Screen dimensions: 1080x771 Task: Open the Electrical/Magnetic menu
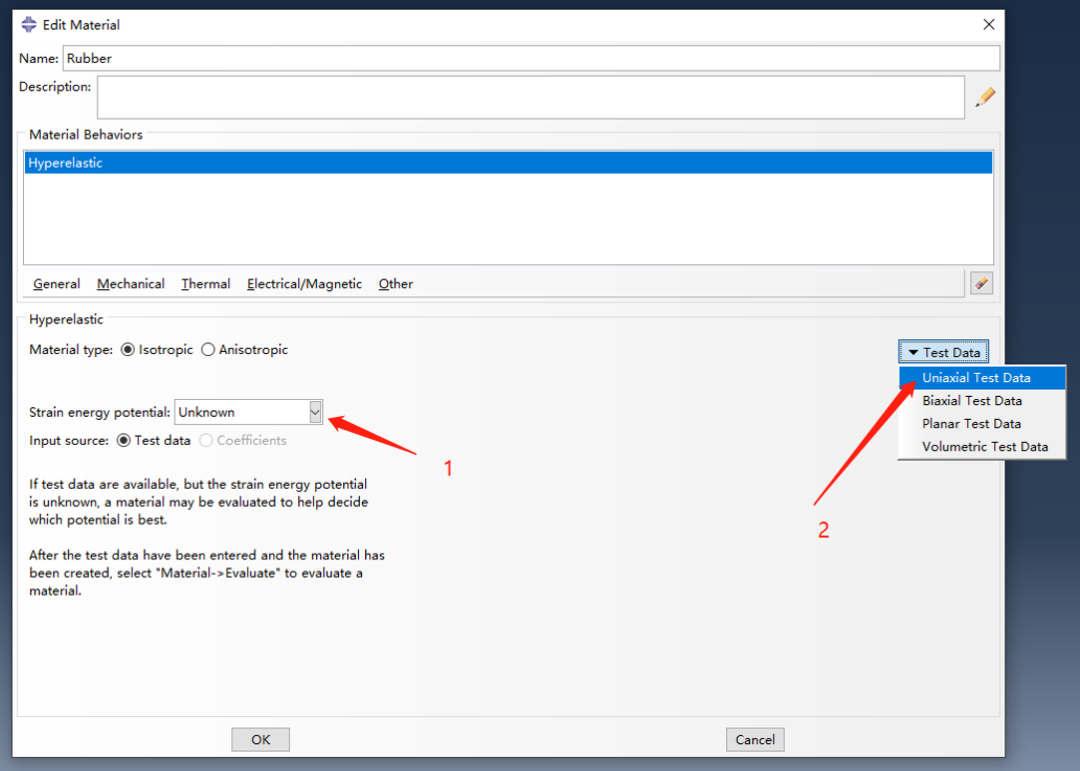click(304, 284)
